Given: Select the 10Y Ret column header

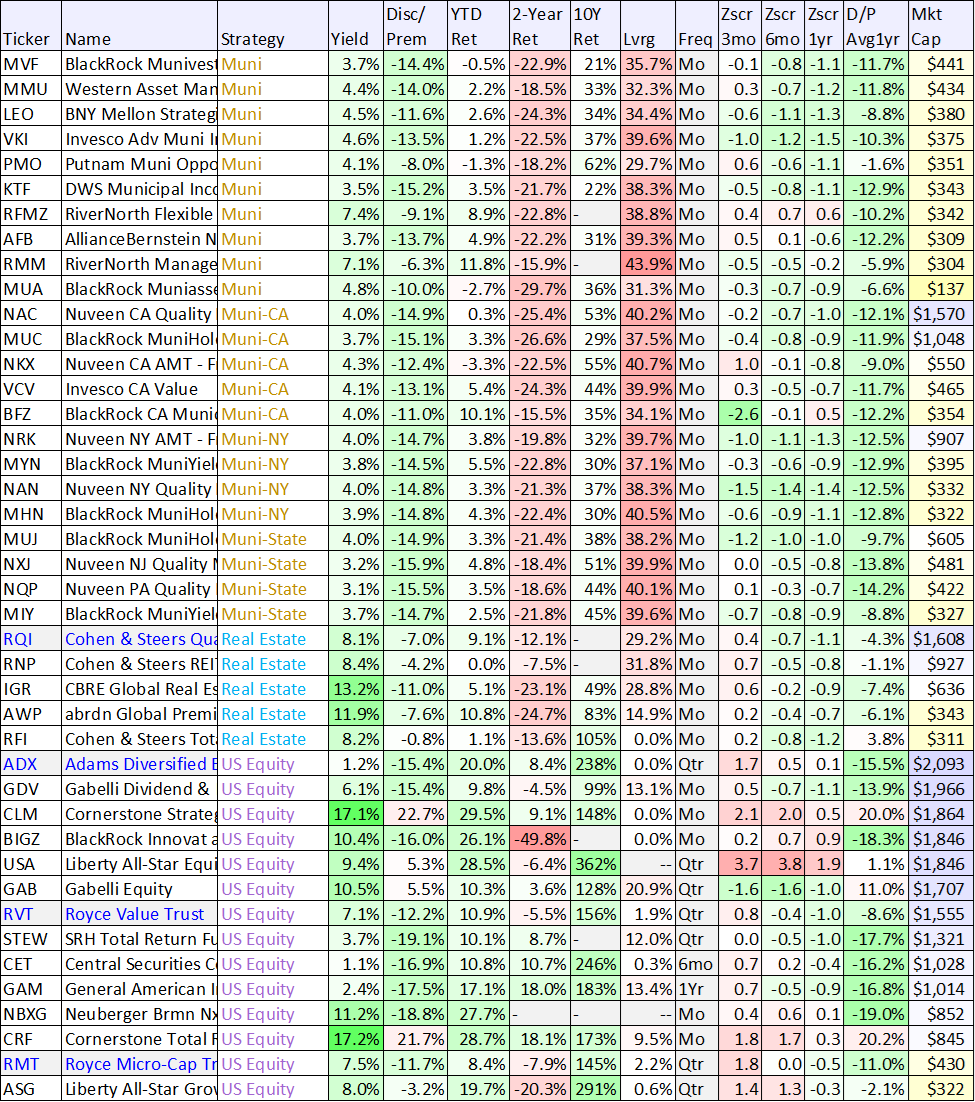Looking at the screenshot, I should [x=595, y=26].
